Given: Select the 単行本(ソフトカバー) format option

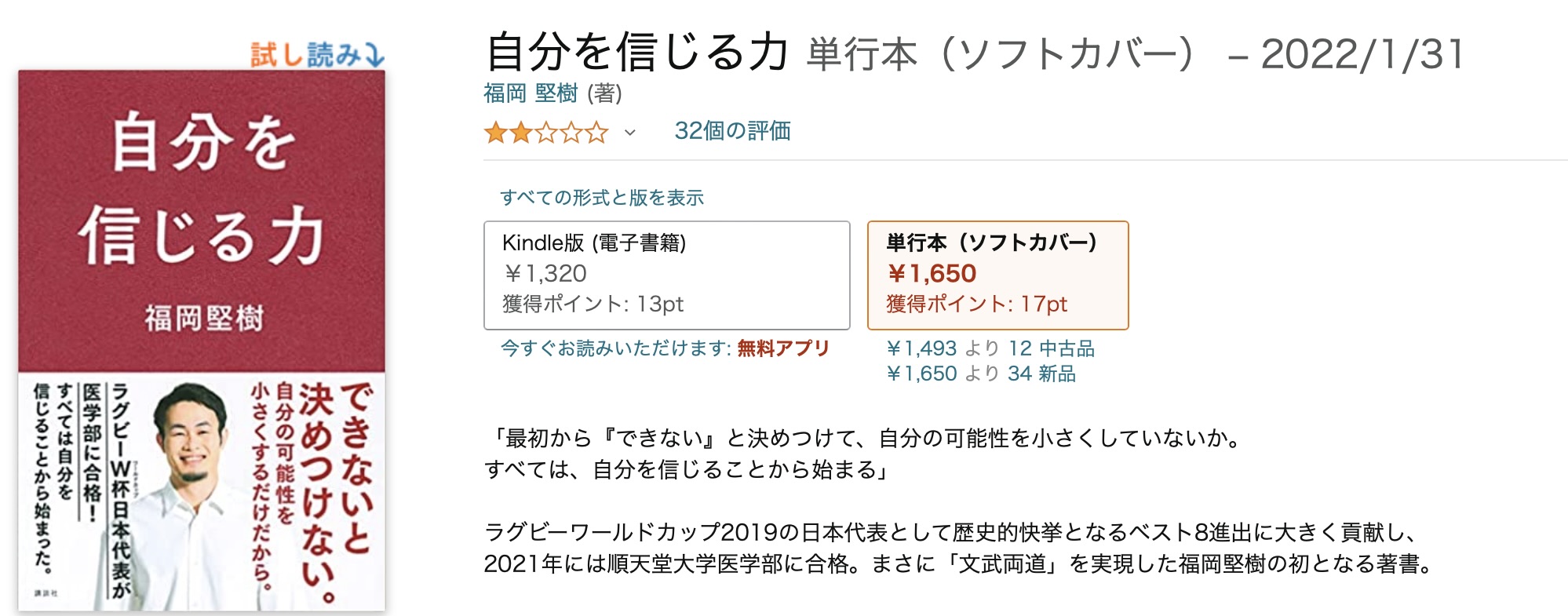Looking at the screenshot, I should point(997,275).
